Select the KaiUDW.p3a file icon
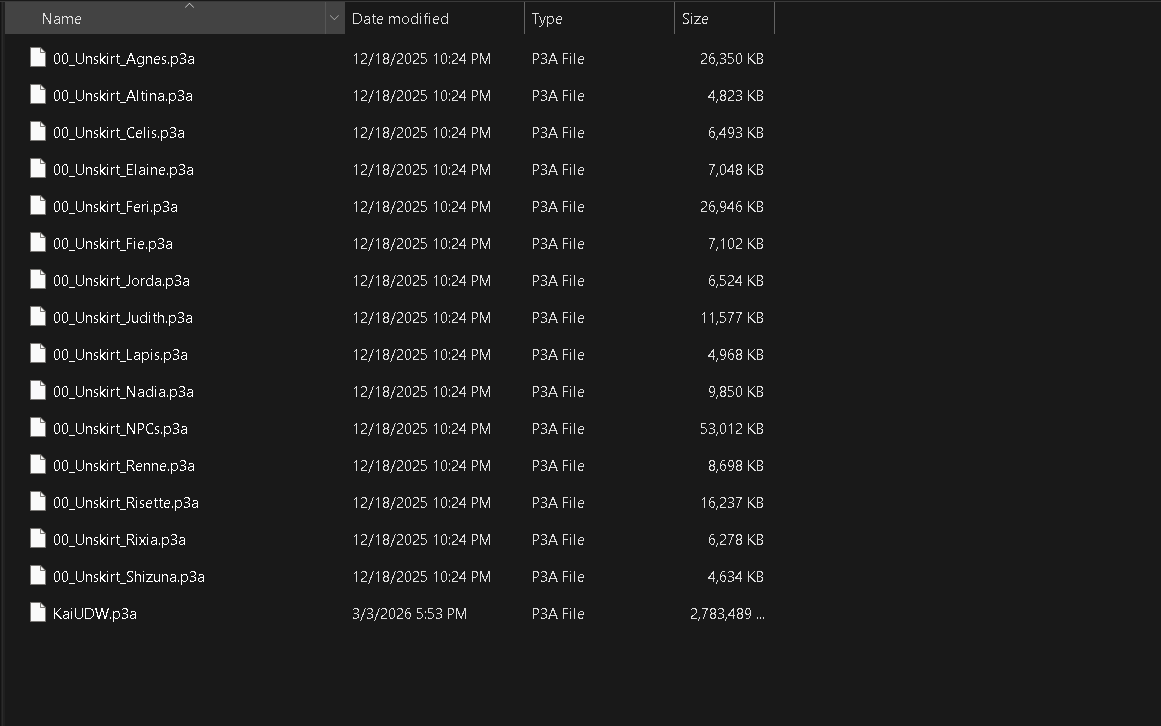 click(x=38, y=613)
